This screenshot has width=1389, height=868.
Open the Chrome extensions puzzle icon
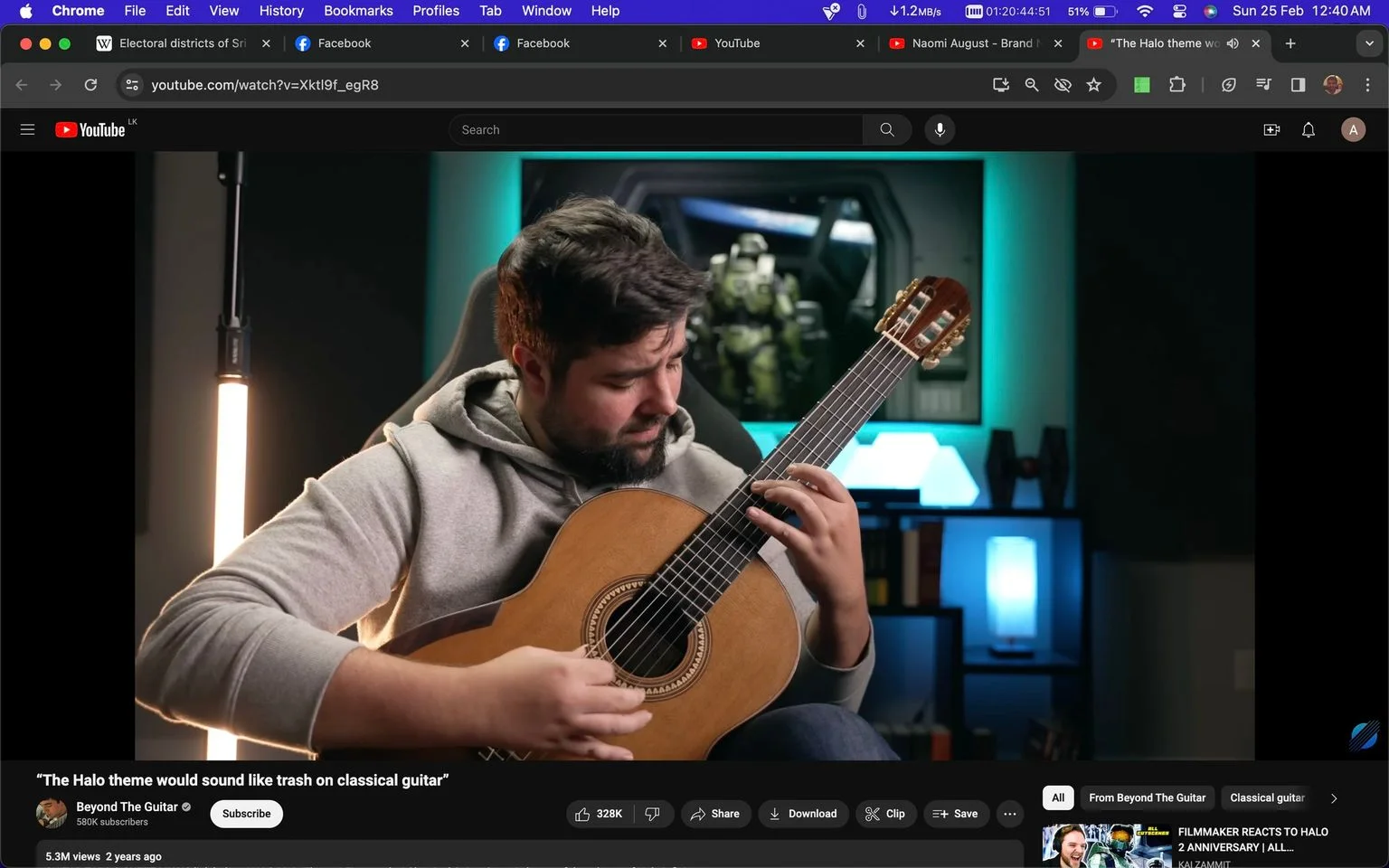point(1176,84)
